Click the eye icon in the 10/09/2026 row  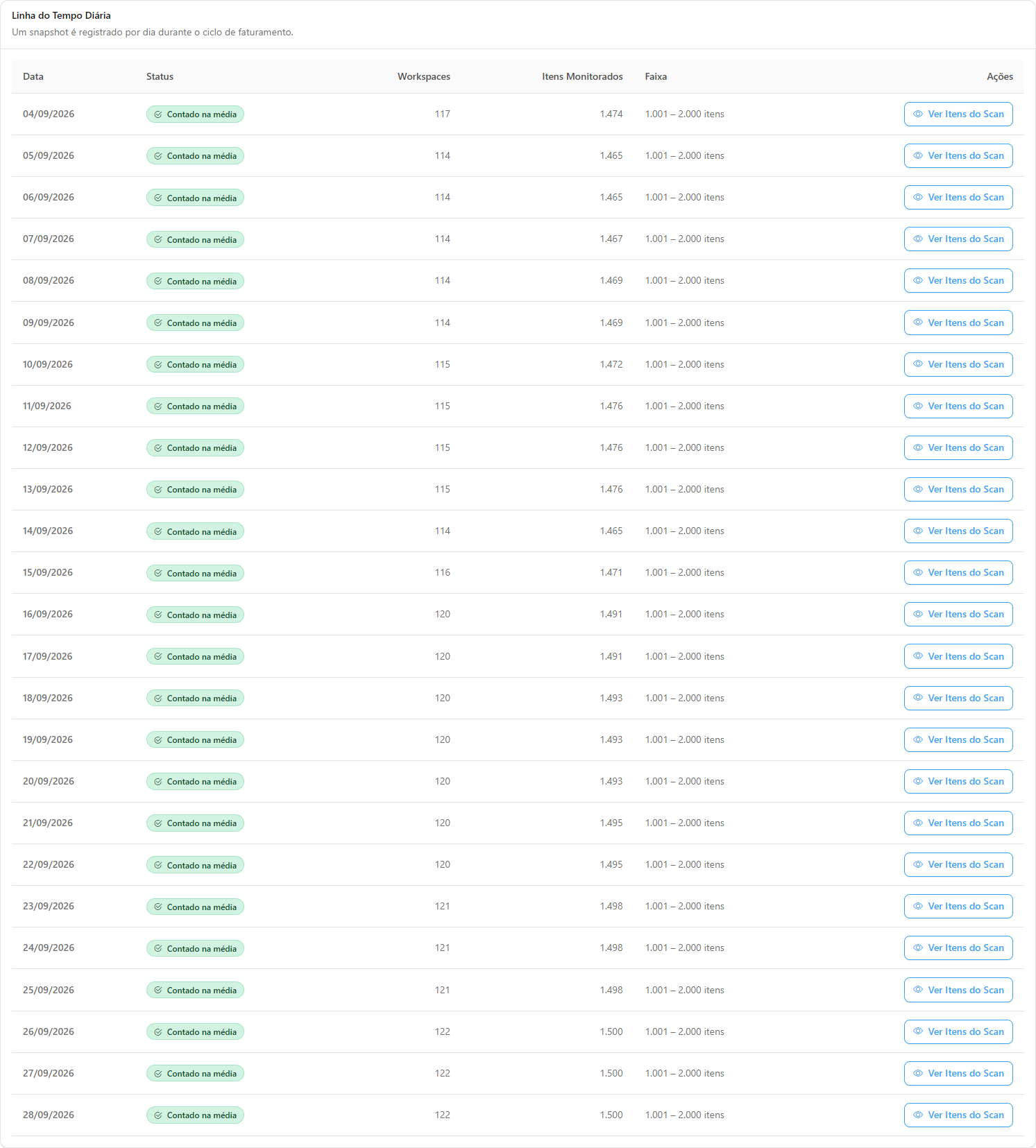coord(918,364)
